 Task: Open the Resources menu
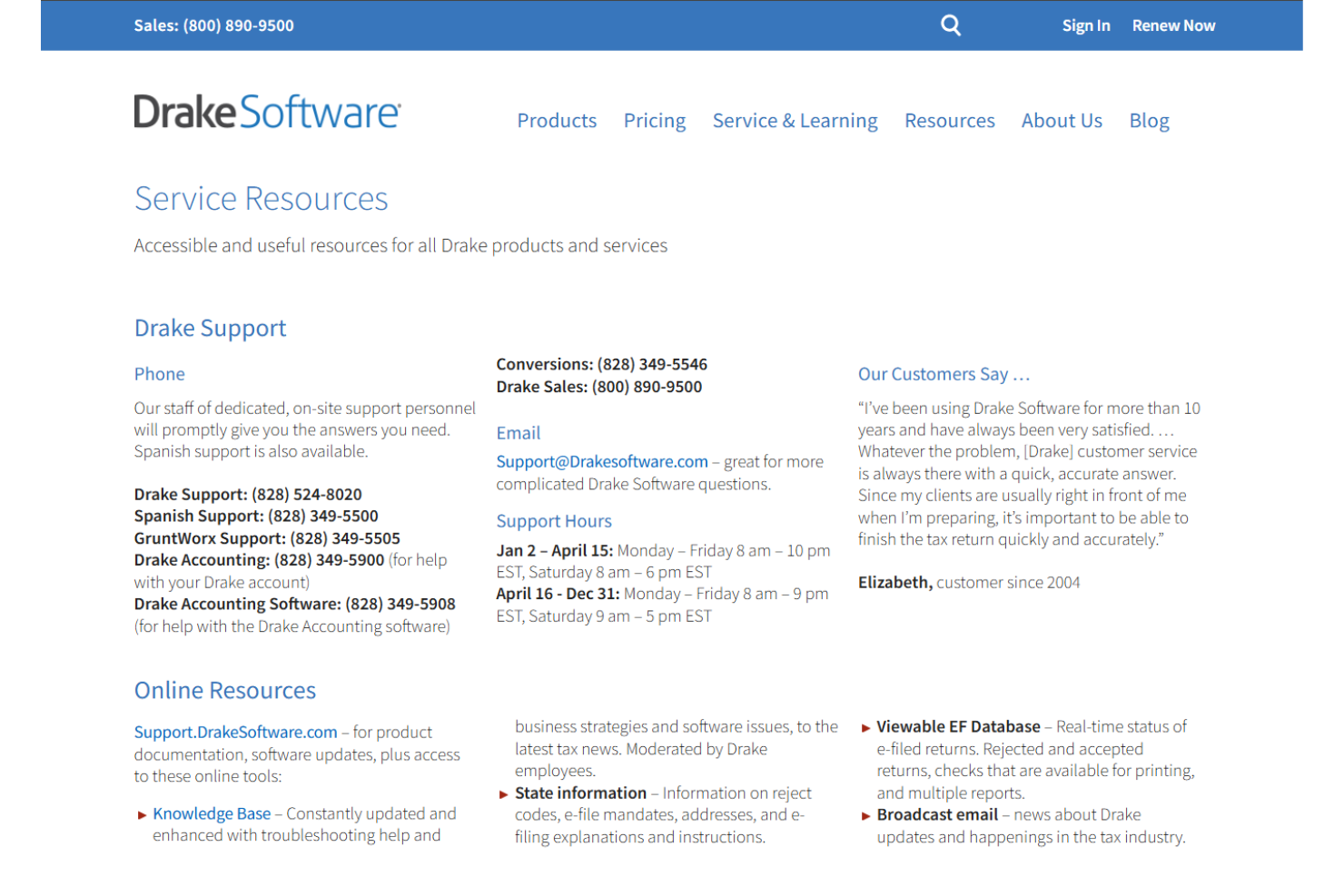[950, 121]
